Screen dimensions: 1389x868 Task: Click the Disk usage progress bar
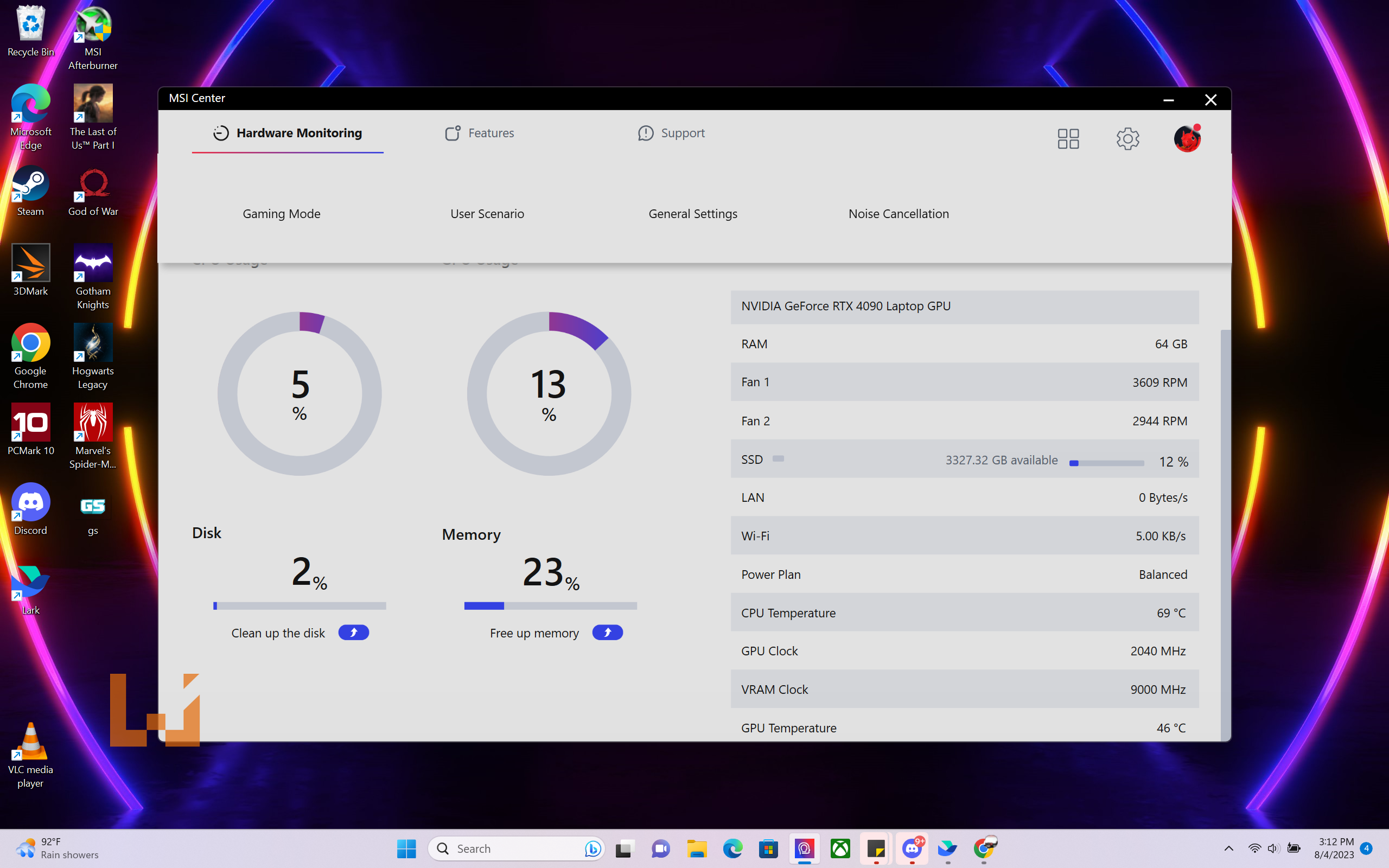coord(300,605)
